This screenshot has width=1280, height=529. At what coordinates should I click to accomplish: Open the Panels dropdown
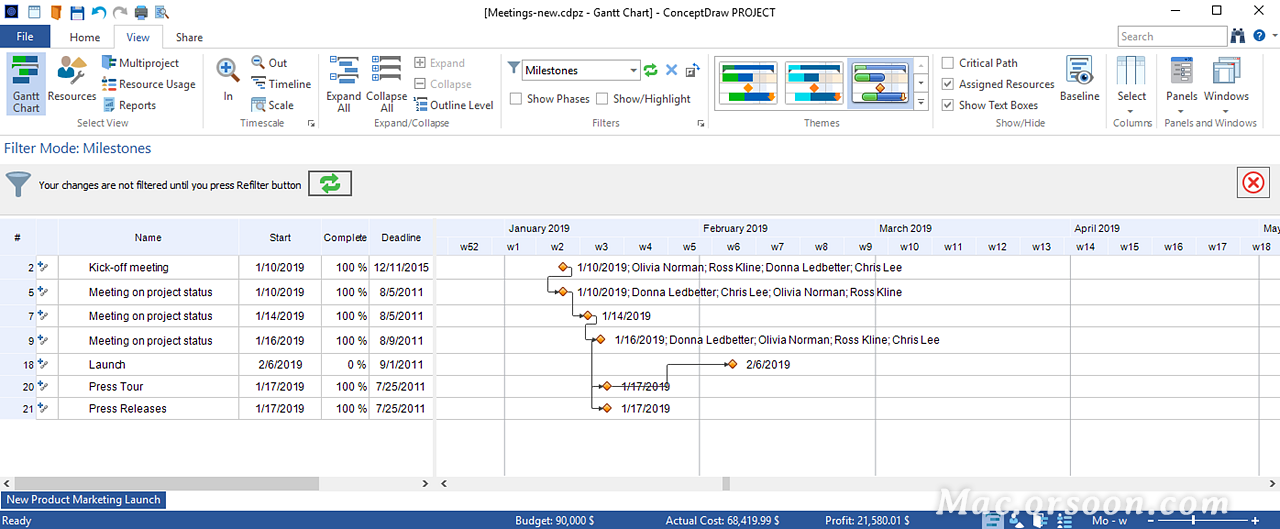1181,84
